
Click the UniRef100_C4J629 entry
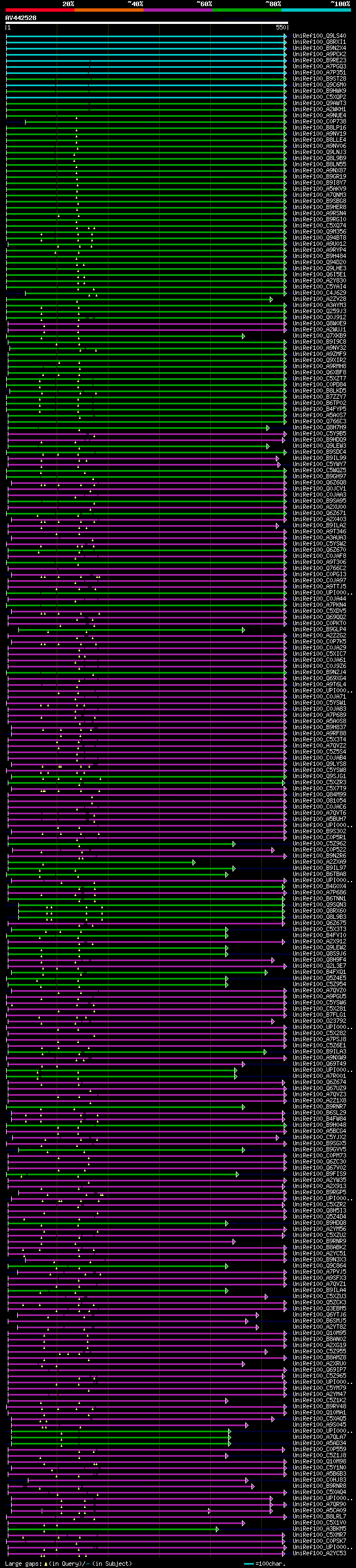pyautogui.click(x=319, y=293)
